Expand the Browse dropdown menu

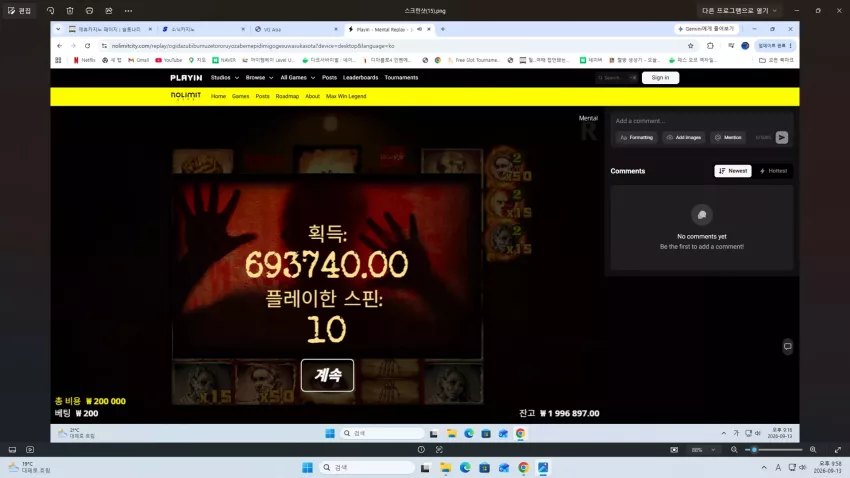(259, 77)
